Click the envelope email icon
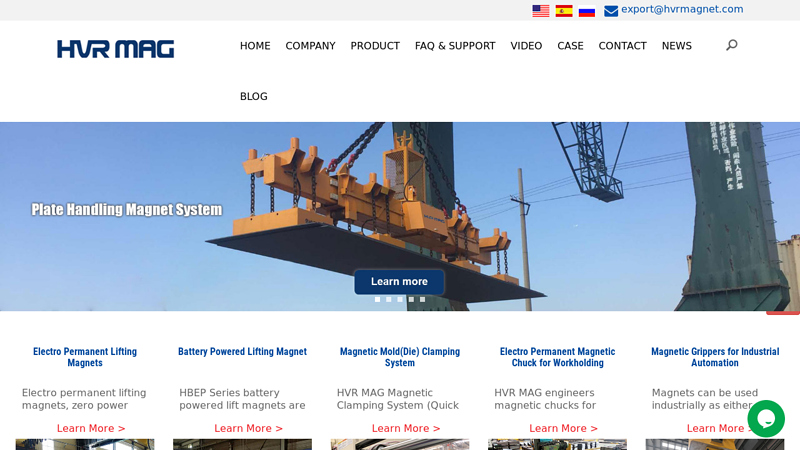Image resolution: width=800 pixels, height=450 pixels. [x=611, y=11]
